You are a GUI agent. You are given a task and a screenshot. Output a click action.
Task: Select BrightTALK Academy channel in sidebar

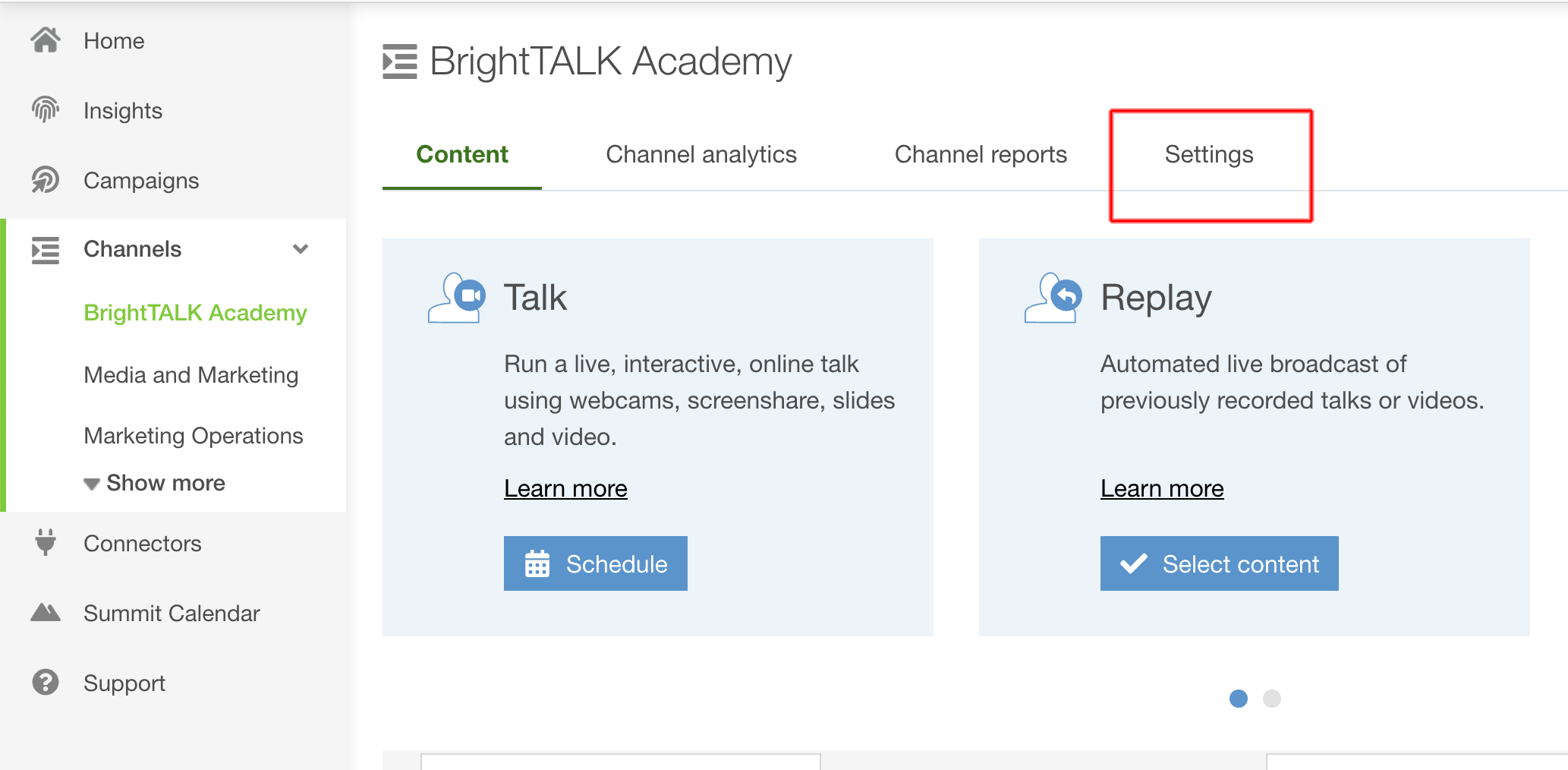click(x=195, y=313)
